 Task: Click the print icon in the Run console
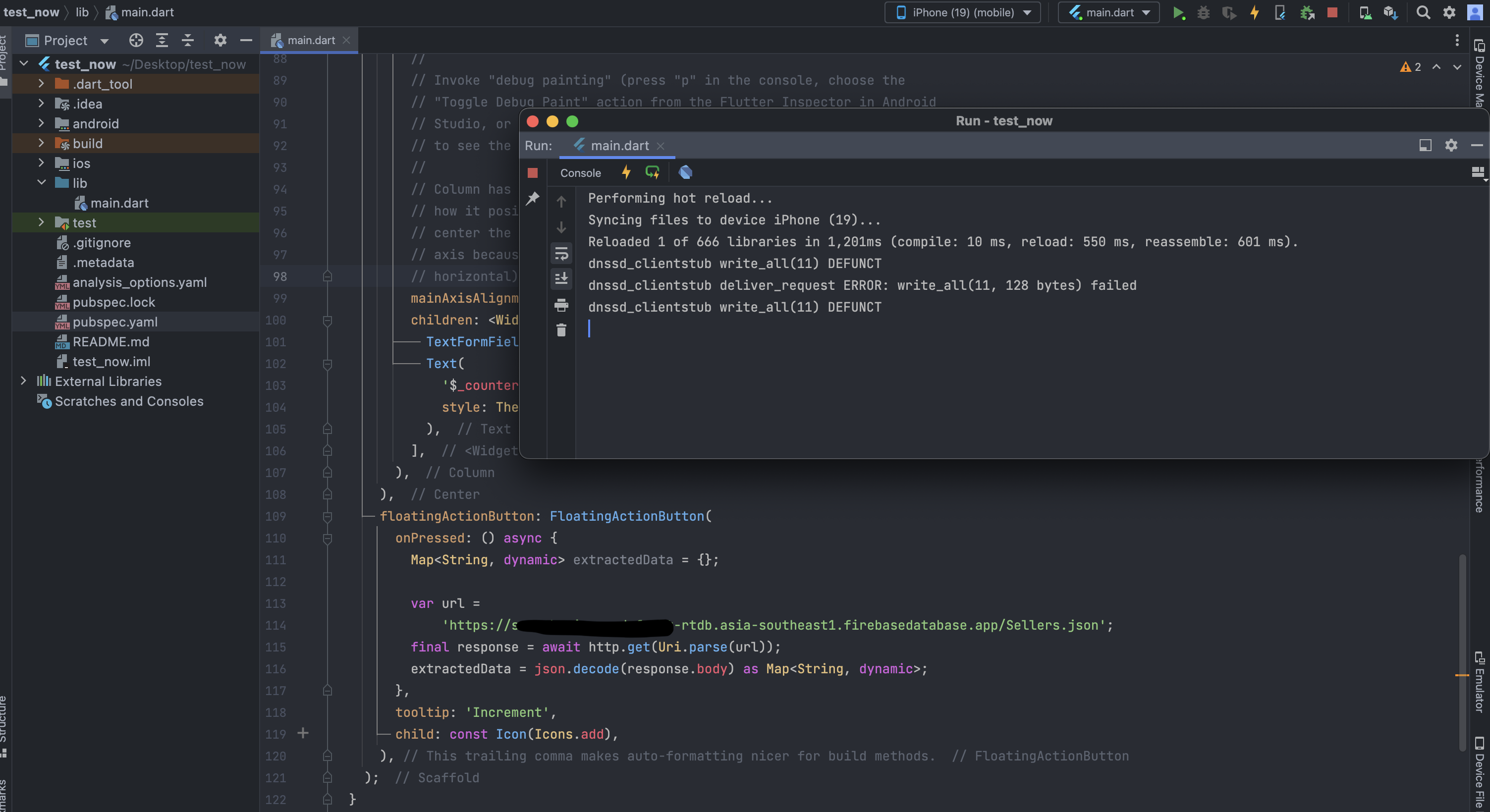tap(561, 305)
